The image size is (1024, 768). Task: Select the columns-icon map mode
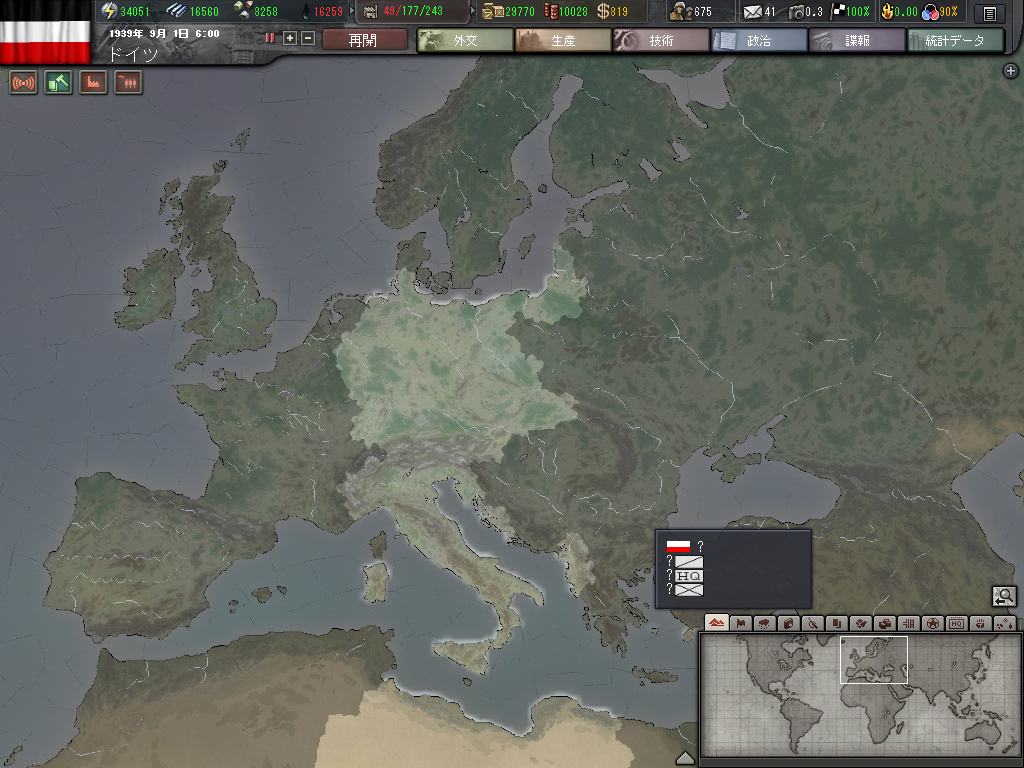(x=908, y=623)
